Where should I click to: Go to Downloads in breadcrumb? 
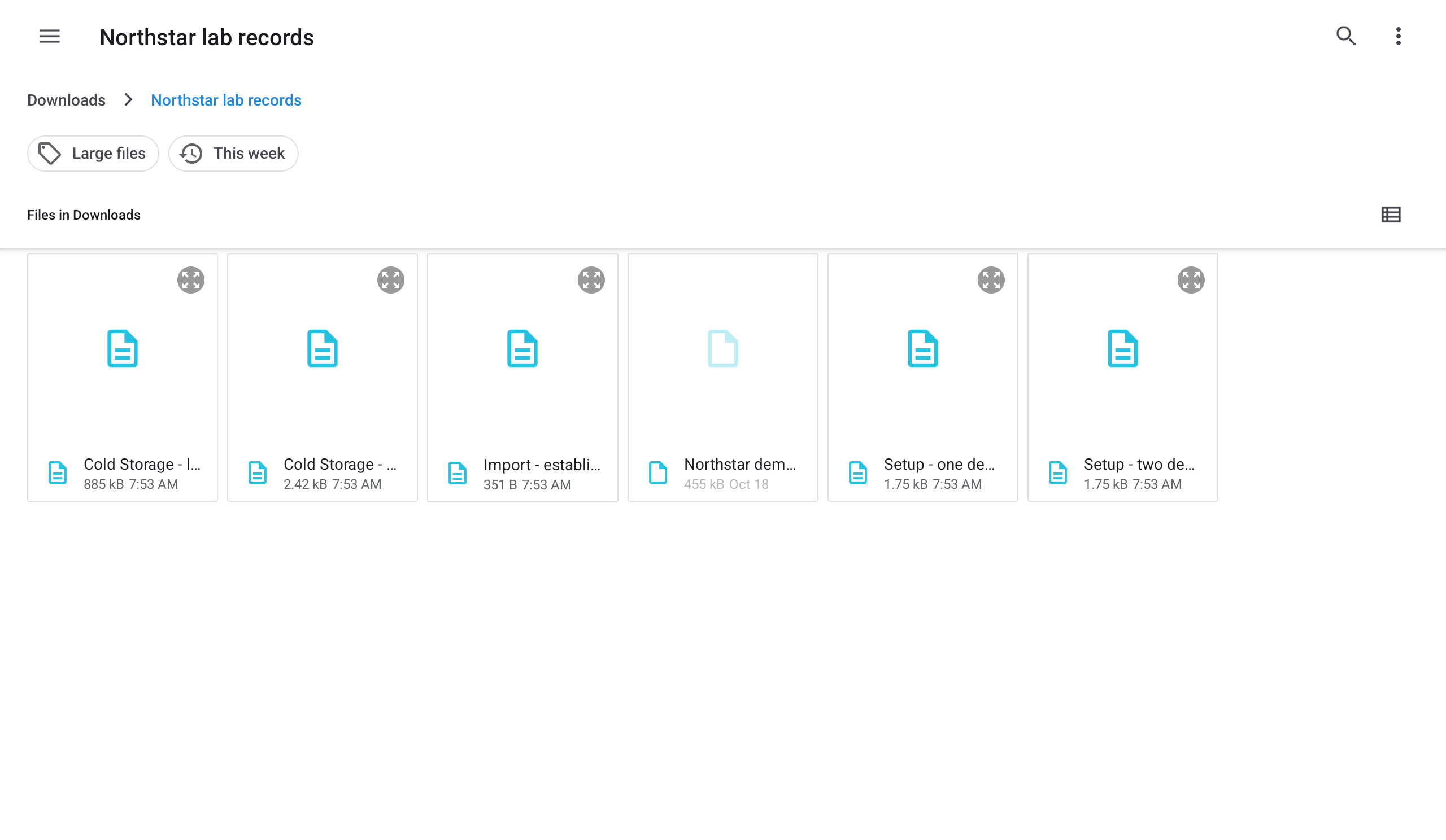[67, 100]
